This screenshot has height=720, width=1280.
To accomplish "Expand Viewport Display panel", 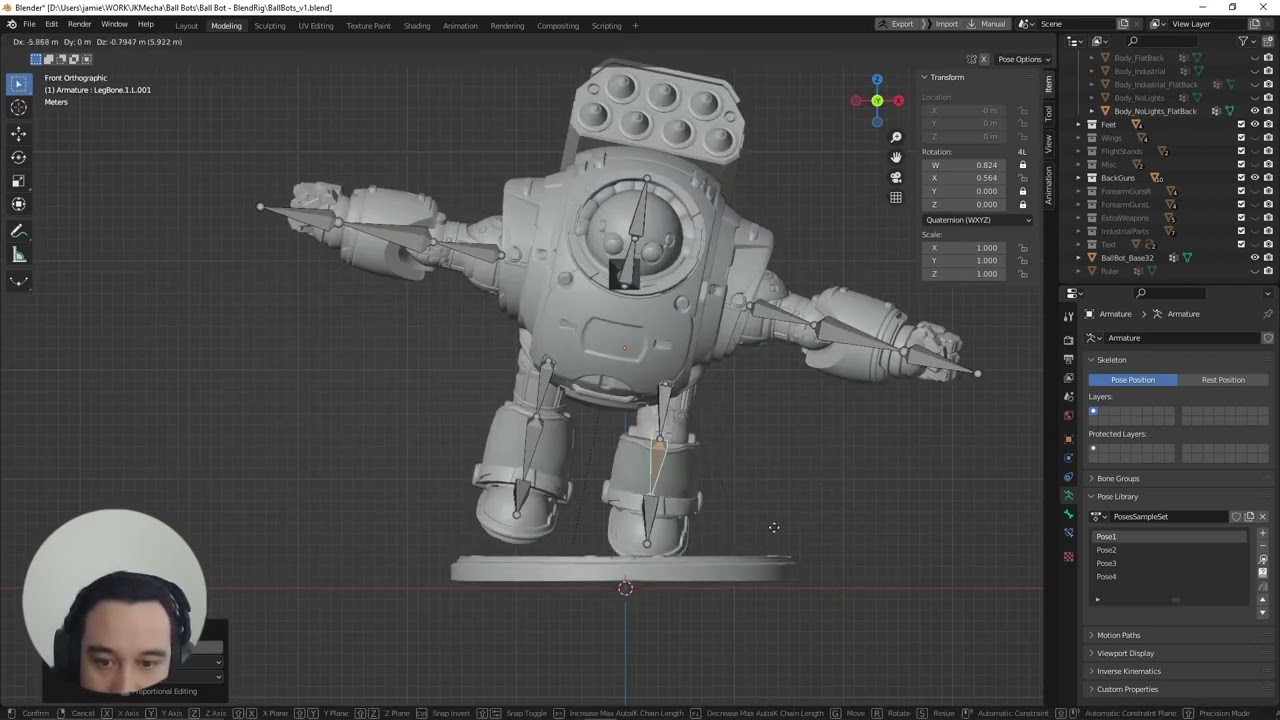I will click(x=1125, y=653).
